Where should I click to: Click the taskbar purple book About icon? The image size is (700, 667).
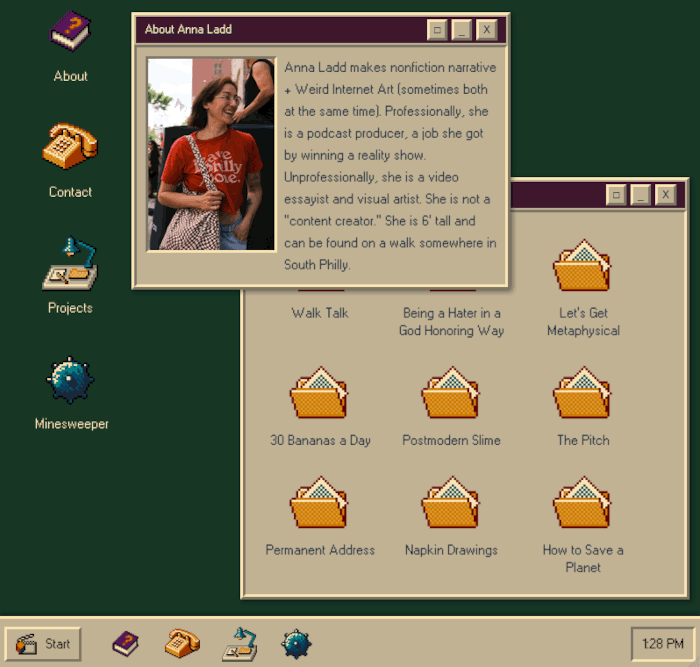pos(125,643)
